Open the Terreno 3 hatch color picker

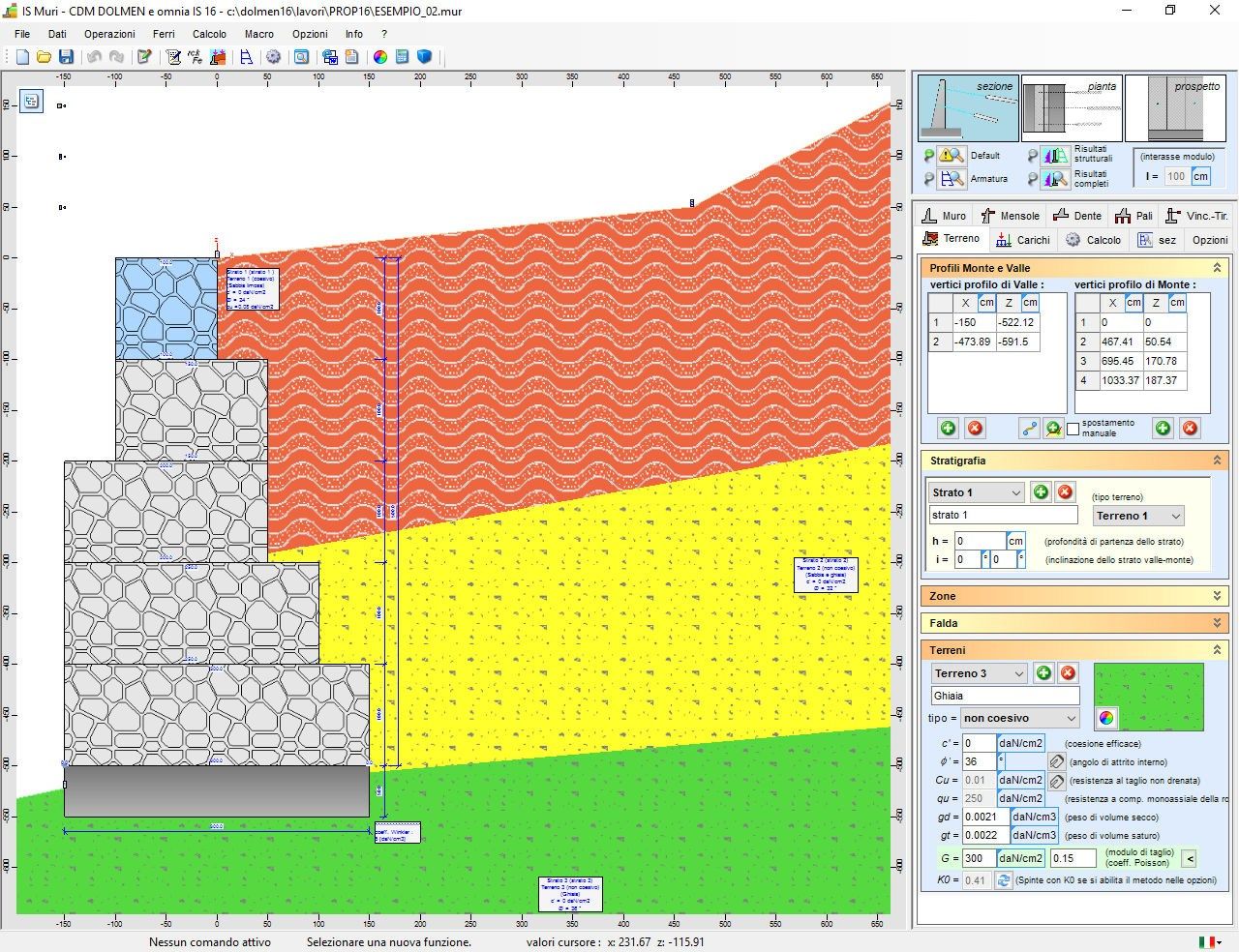(1106, 718)
